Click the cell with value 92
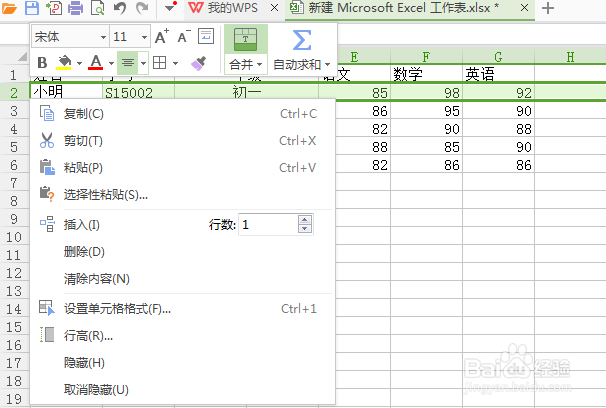606x408 pixels. tap(499, 93)
